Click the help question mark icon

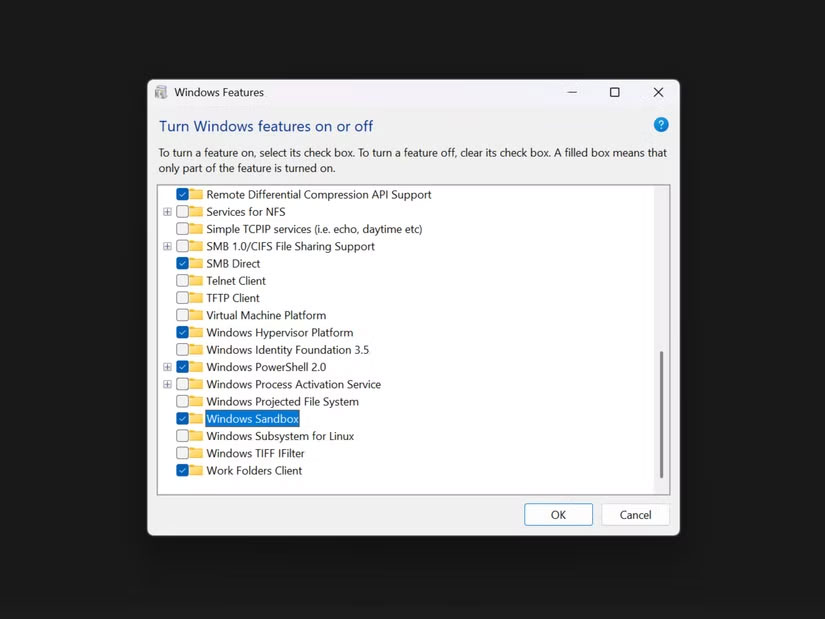(x=661, y=124)
